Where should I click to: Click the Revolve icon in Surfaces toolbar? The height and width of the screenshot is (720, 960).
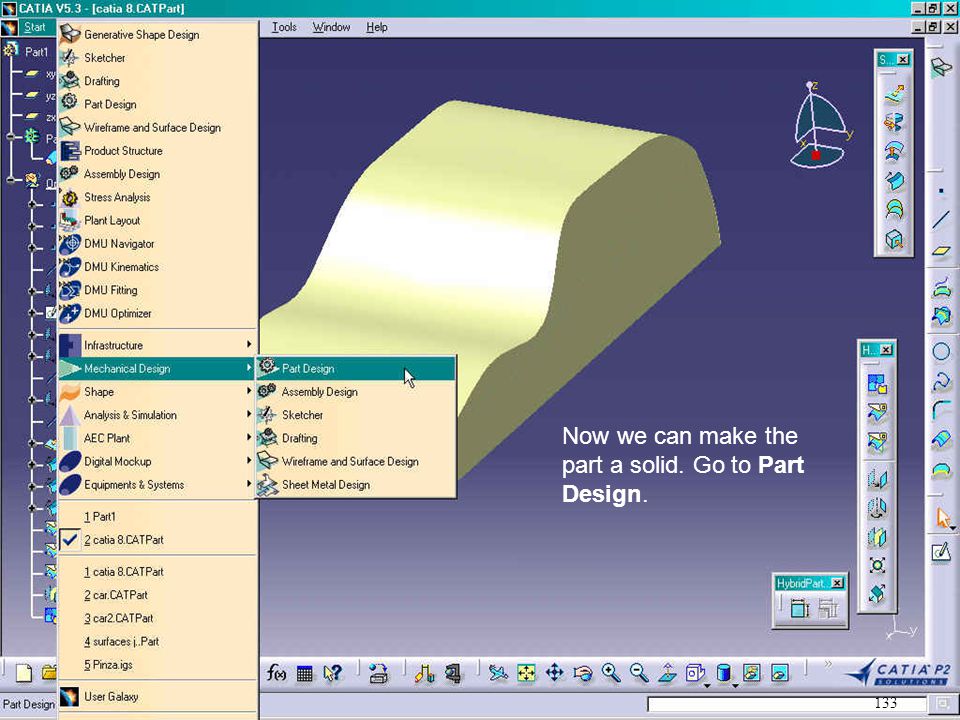tap(894, 122)
